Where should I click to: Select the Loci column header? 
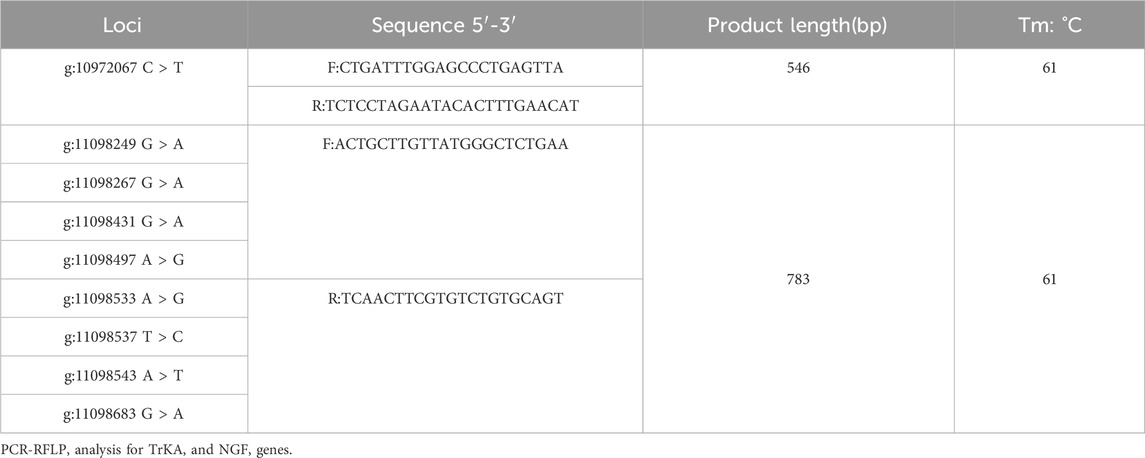(x=123, y=25)
